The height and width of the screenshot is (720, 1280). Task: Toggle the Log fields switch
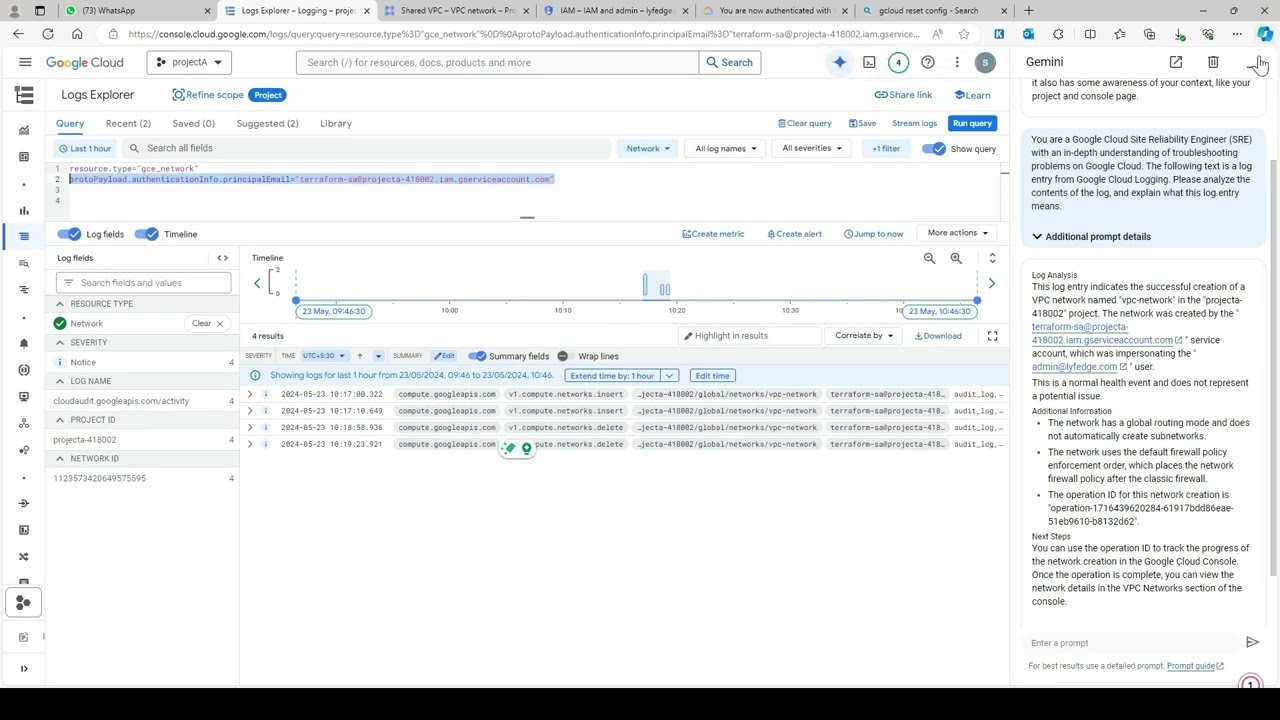coord(68,234)
